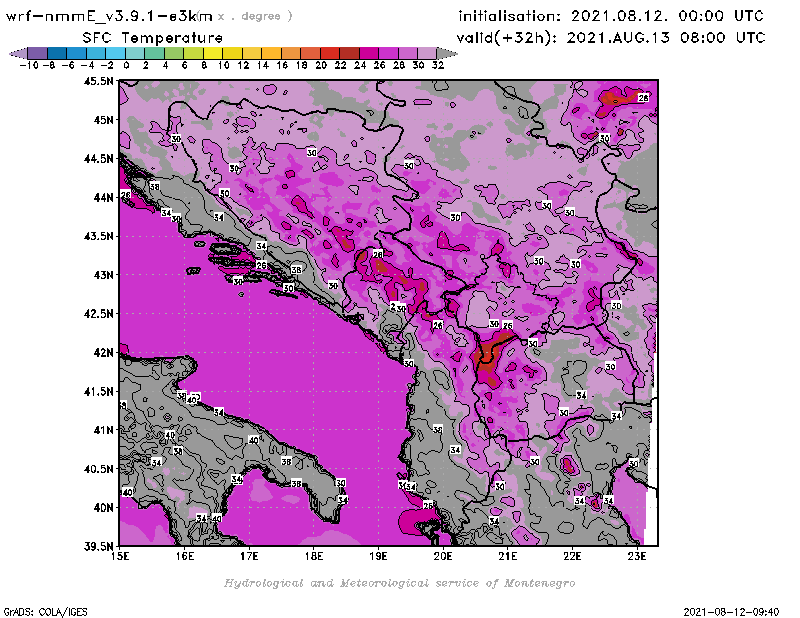Click the purple -10 to -8 legend swatch
800x618 pixels.
point(38,53)
